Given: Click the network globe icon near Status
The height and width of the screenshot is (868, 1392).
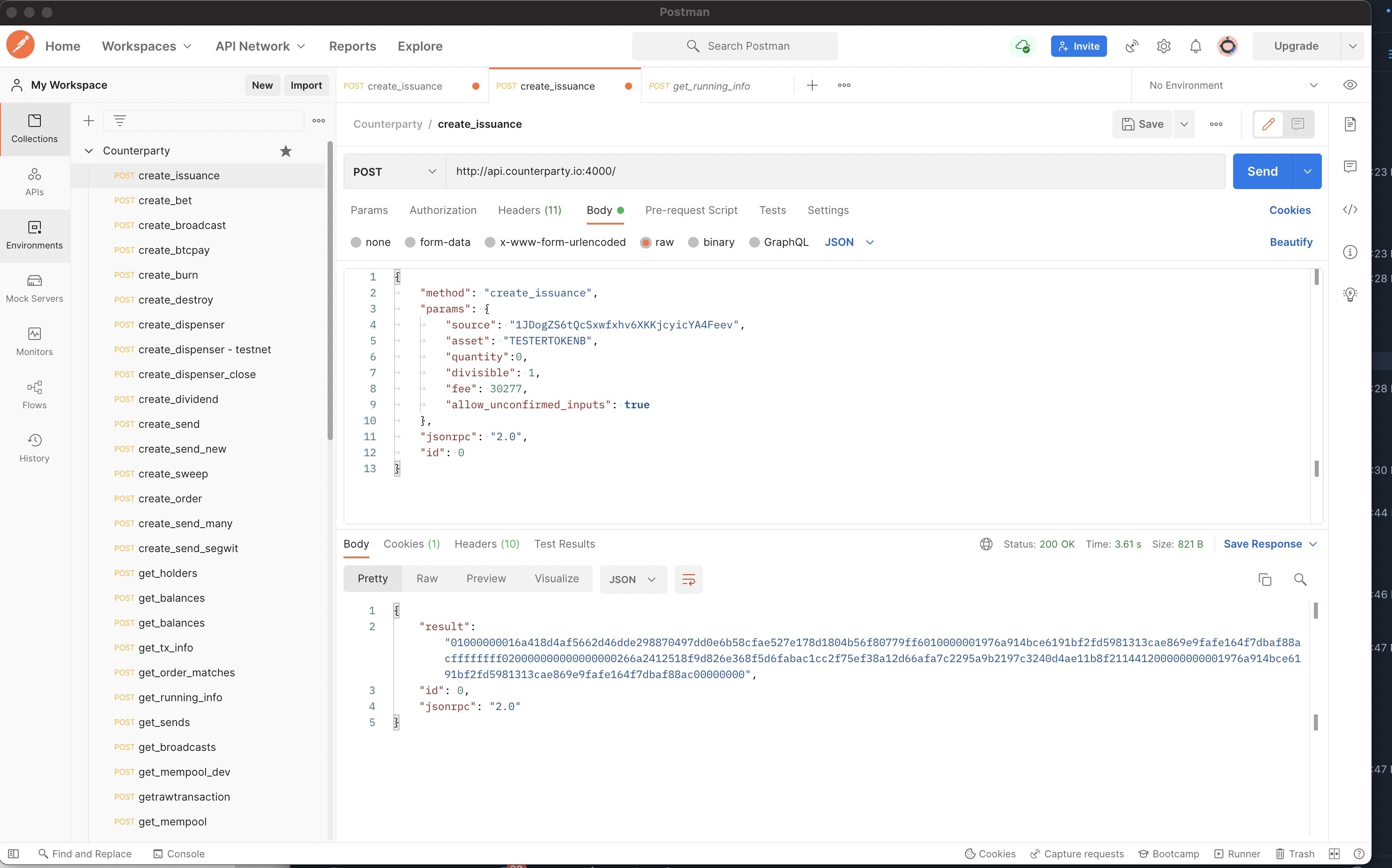Looking at the screenshot, I should coord(986,544).
